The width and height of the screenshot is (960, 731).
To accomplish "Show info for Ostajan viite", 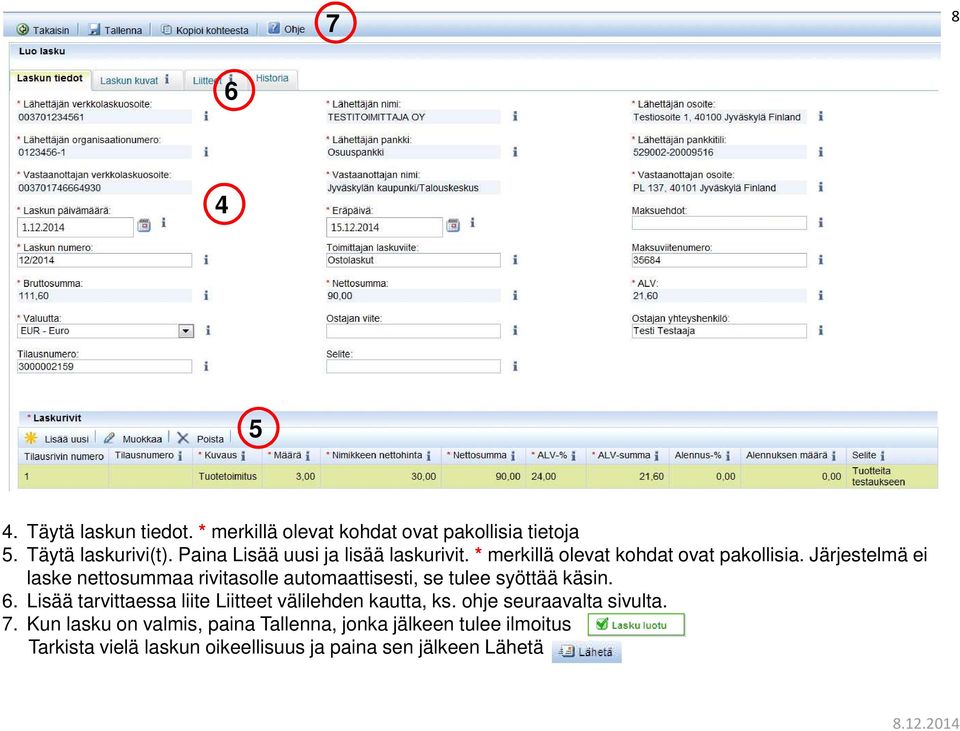I will click(515, 330).
